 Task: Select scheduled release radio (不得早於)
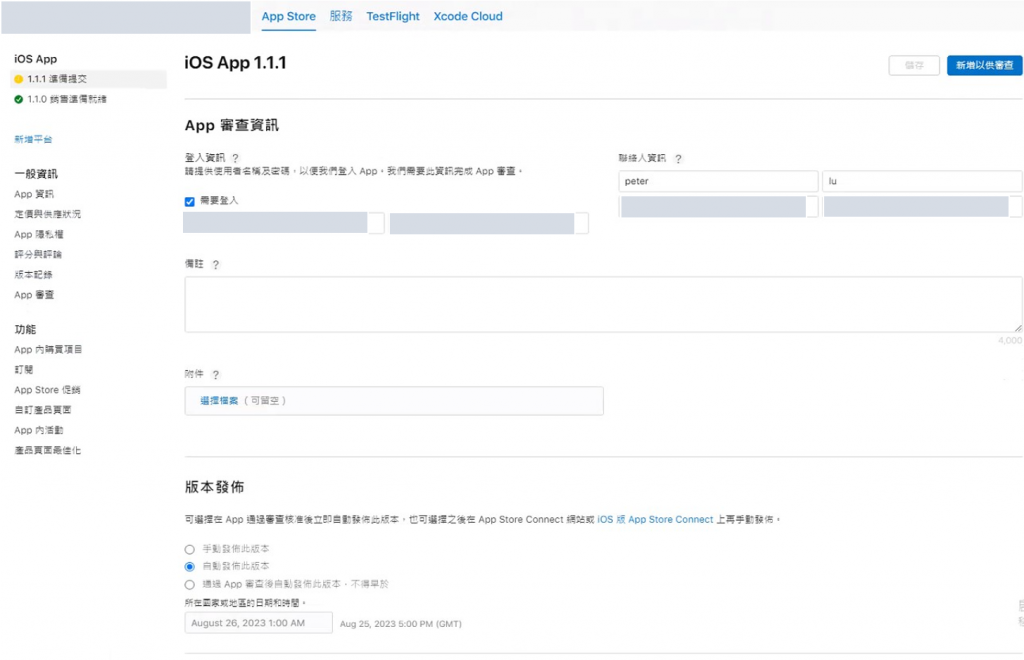coord(189,585)
